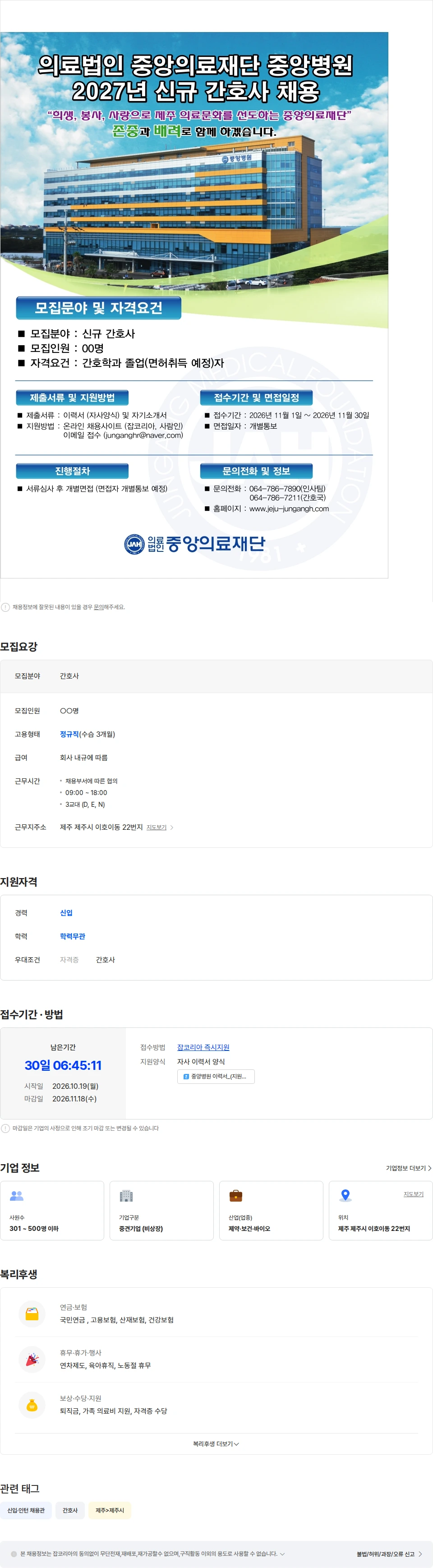The width and height of the screenshot is (433, 1568).
Task: Select the 학력무관 education link
Action: [72, 936]
